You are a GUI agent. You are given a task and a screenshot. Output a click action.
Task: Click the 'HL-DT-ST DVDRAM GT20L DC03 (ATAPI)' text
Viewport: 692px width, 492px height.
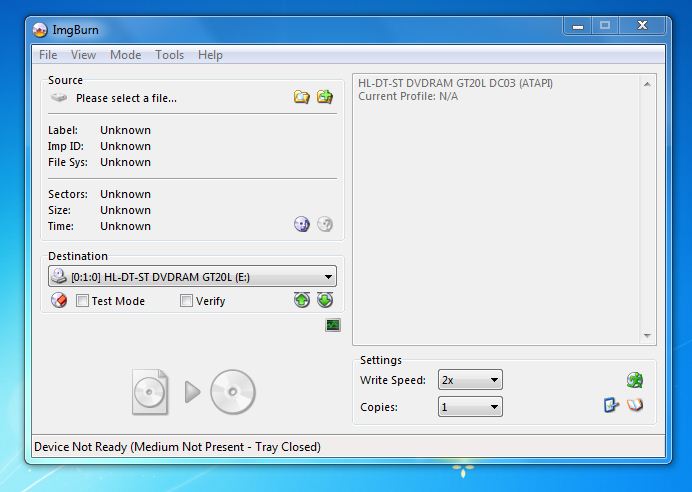tap(455, 83)
